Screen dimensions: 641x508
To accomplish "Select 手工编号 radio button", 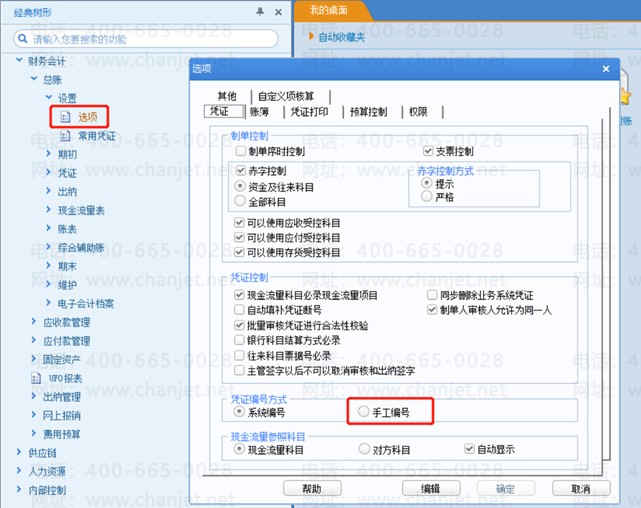I will click(363, 412).
